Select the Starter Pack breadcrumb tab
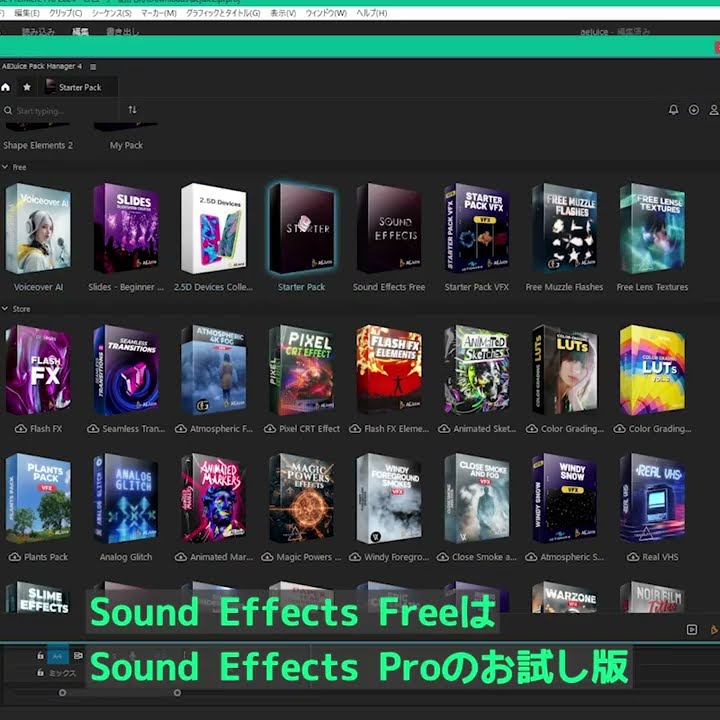This screenshot has height=720, width=720. coord(80,87)
